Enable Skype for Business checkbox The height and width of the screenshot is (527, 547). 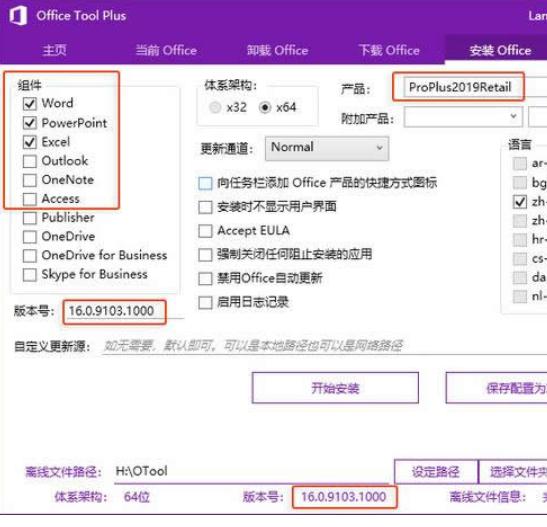30,274
